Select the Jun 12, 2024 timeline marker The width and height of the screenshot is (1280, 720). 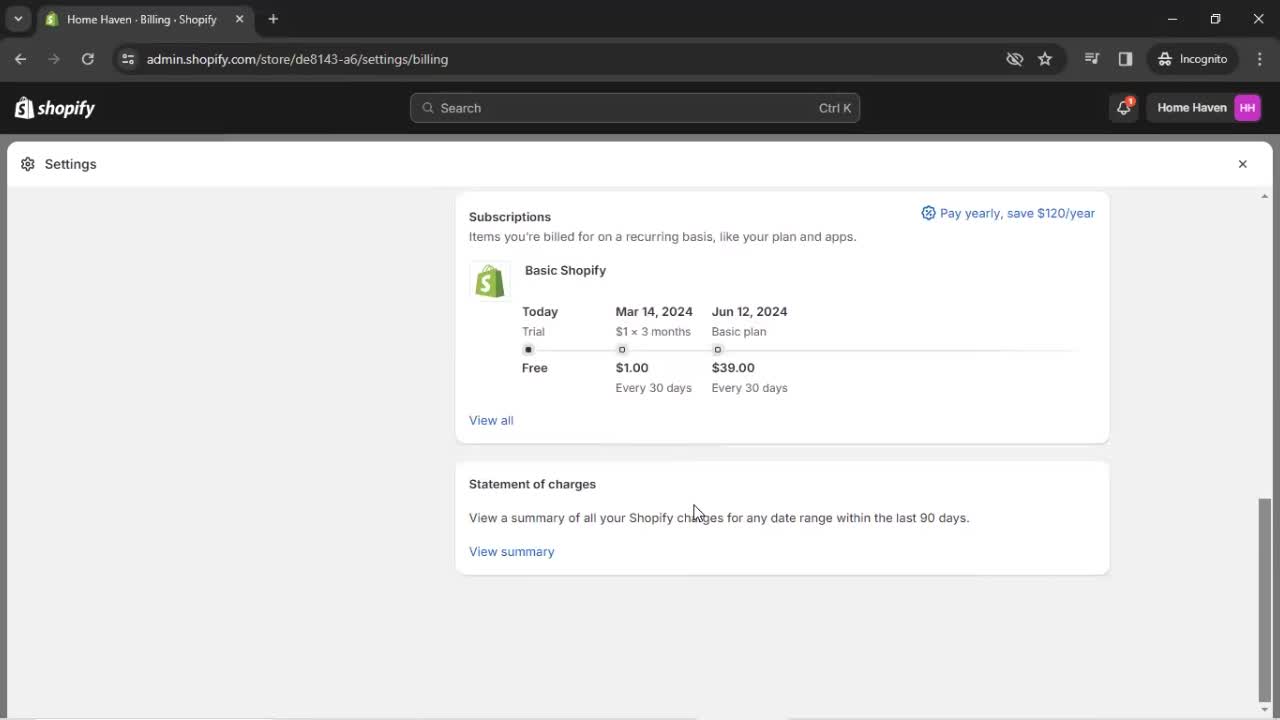click(x=717, y=350)
